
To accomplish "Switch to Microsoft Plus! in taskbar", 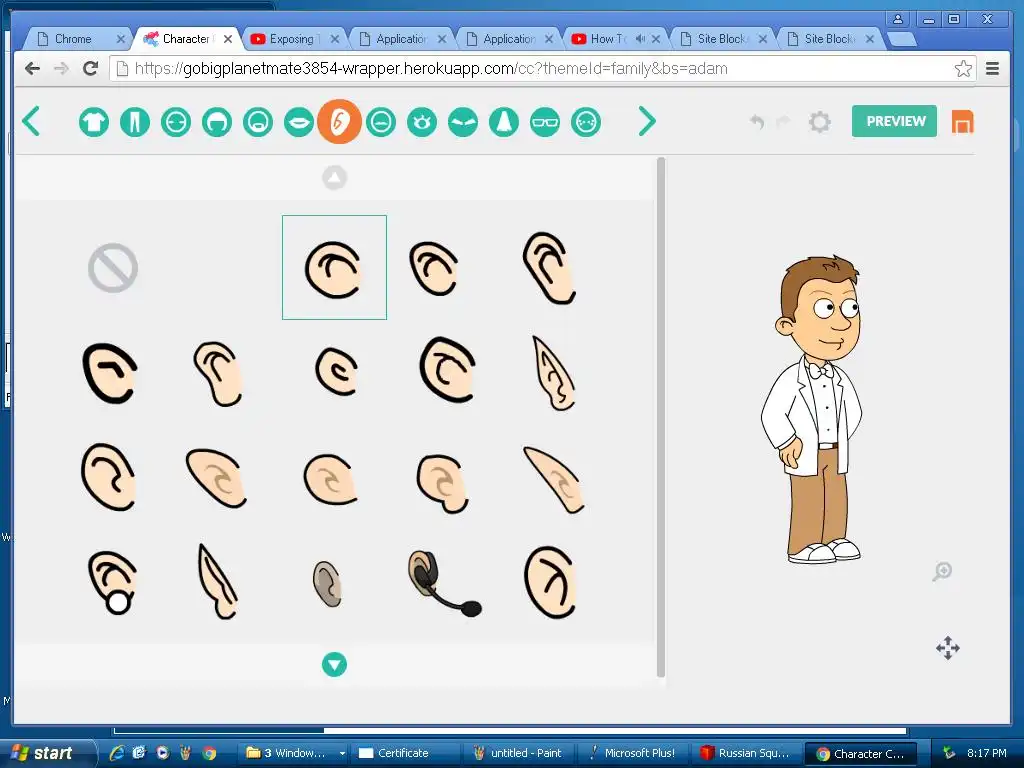I will click(x=632, y=753).
